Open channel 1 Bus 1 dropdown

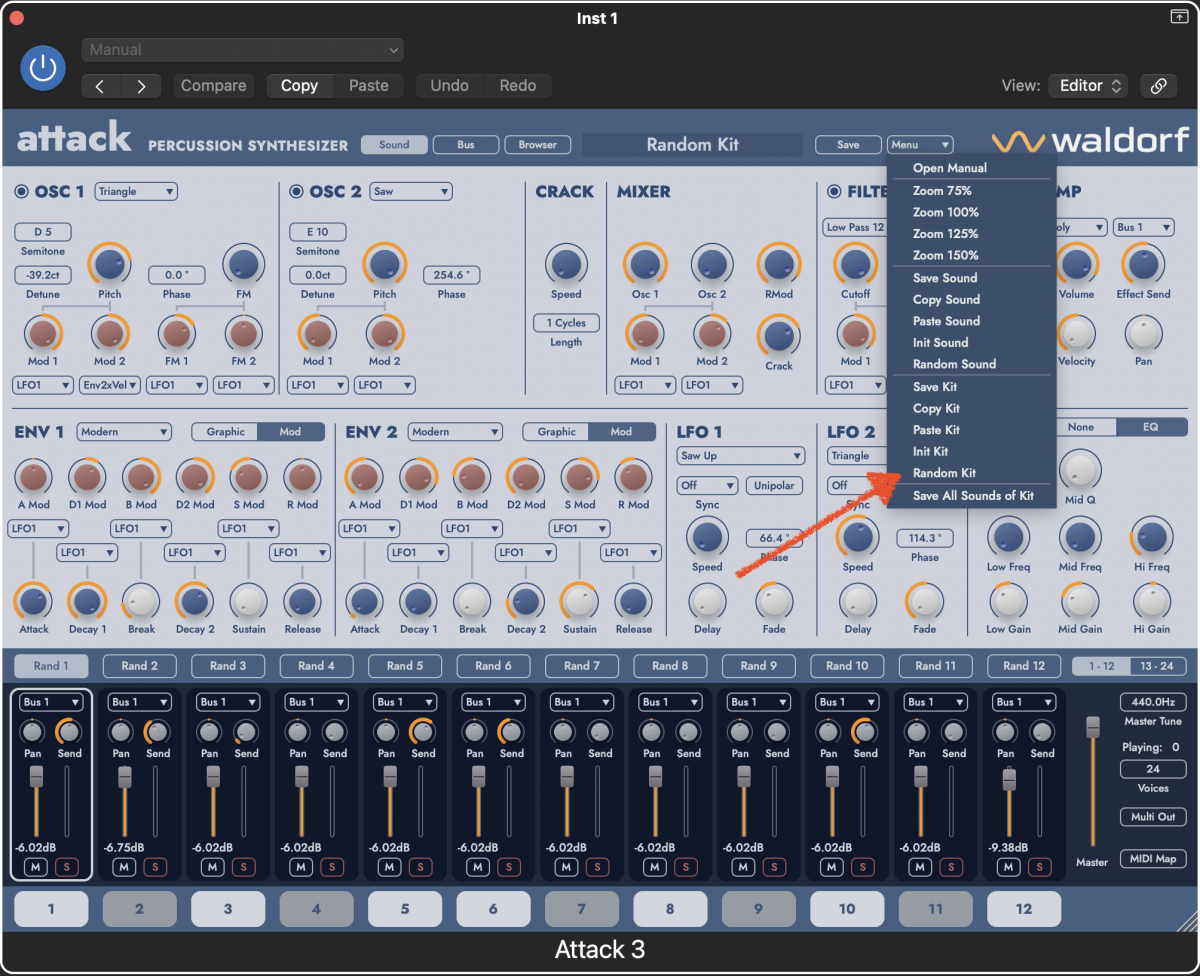[52, 702]
